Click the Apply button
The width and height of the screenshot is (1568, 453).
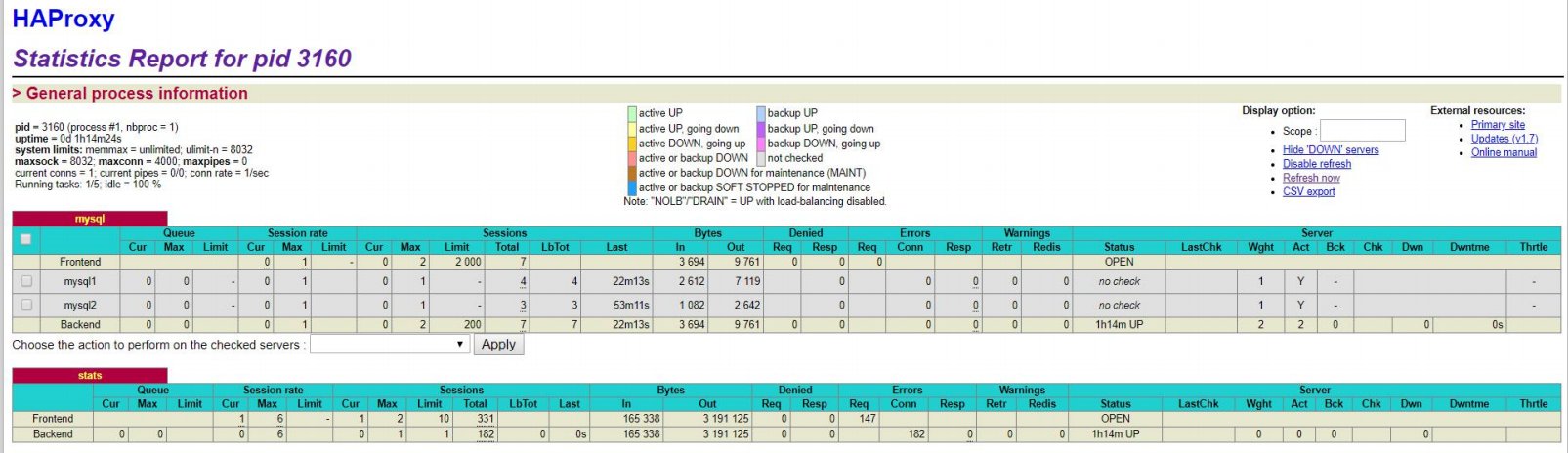click(x=498, y=345)
